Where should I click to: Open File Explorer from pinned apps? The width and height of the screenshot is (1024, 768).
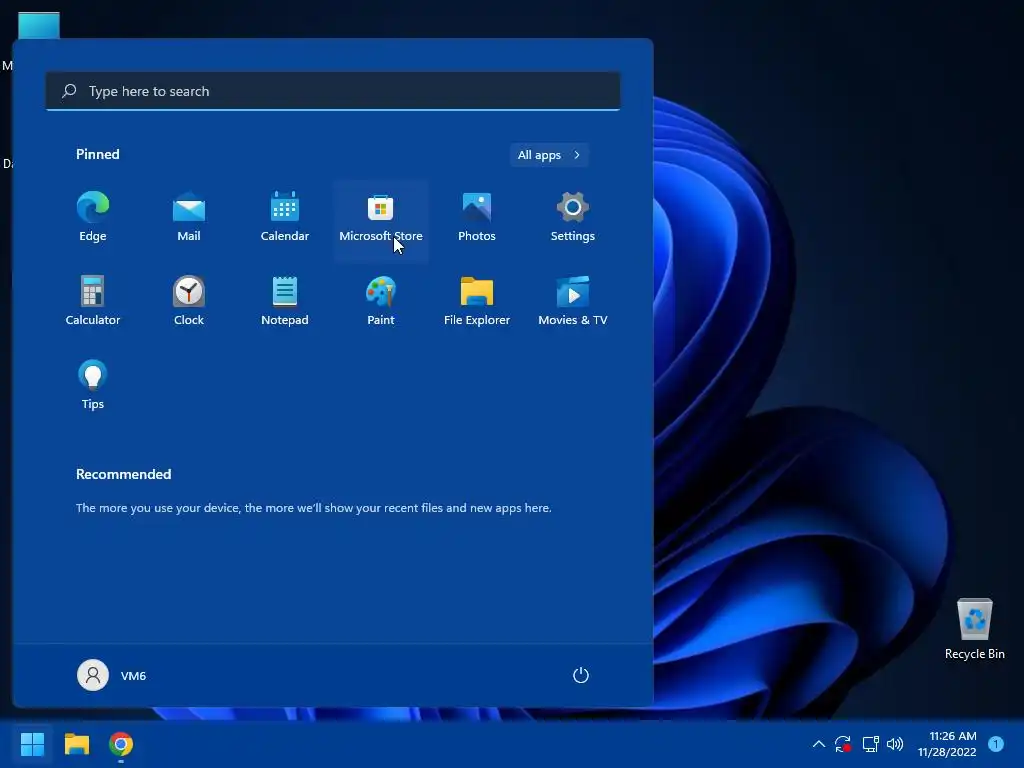[x=477, y=301]
